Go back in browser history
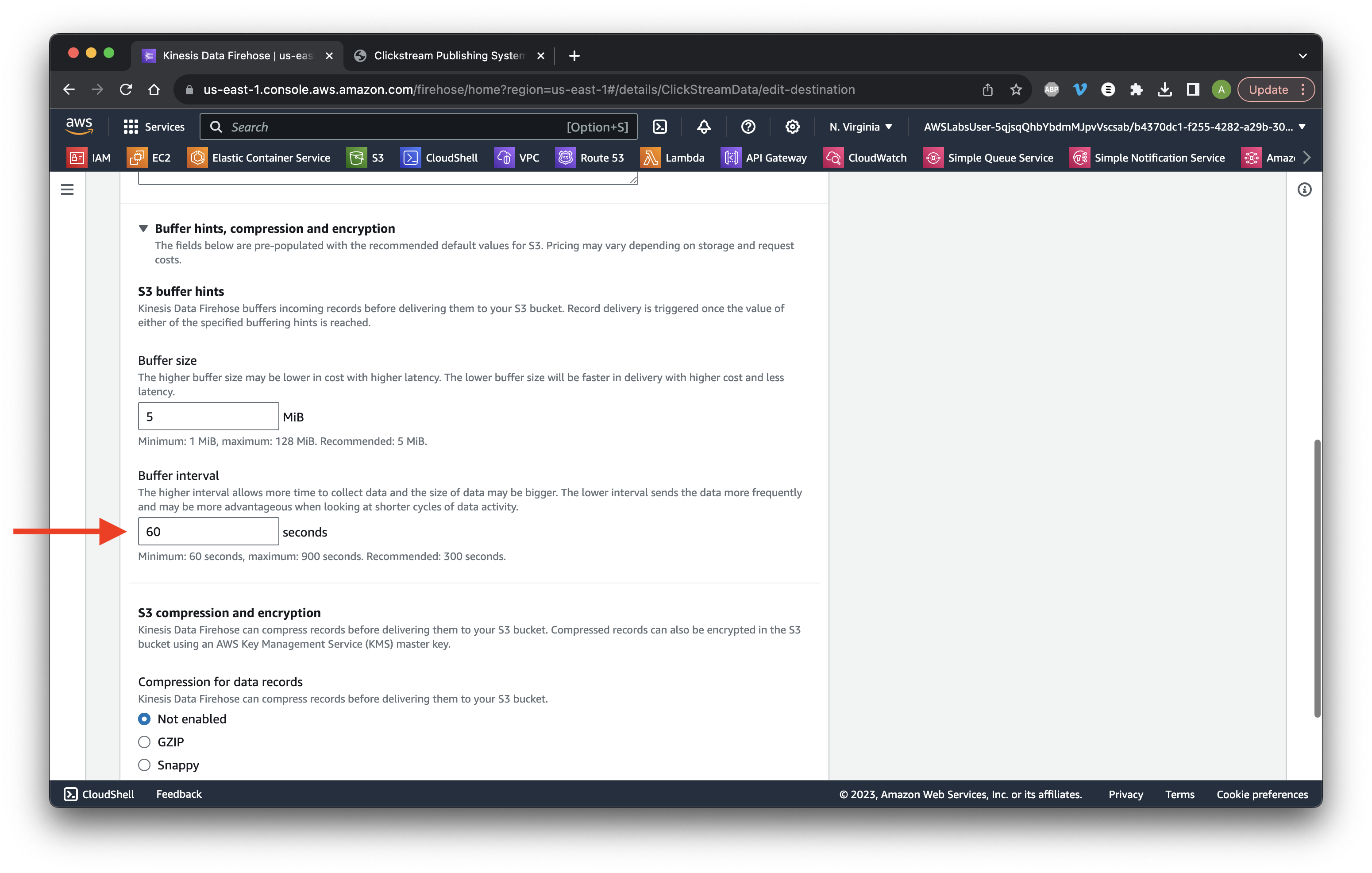Image resolution: width=1372 pixels, height=873 pixels. click(x=69, y=89)
